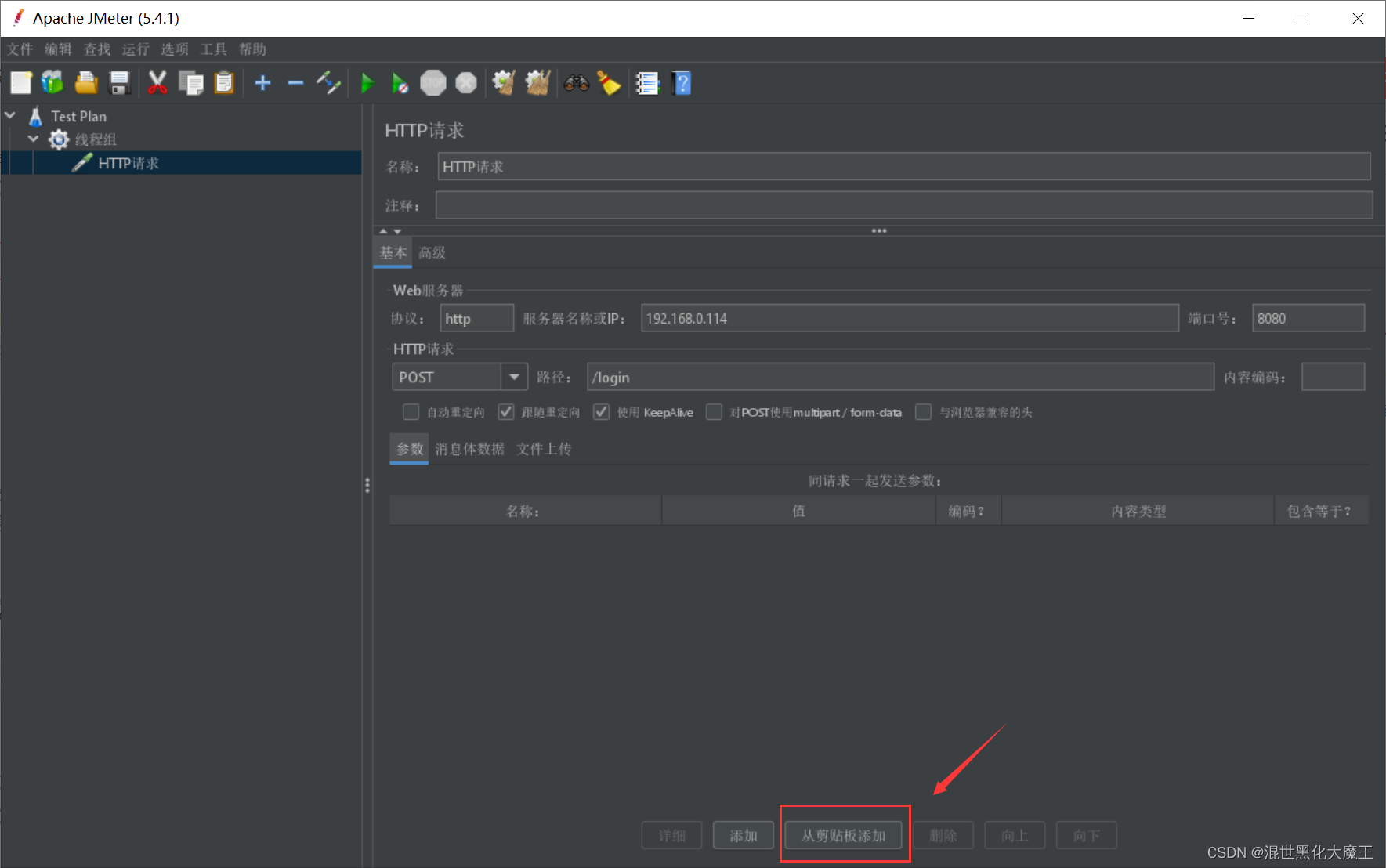Open the 选项 menu
1386x868 pixels.
point(175,49)
